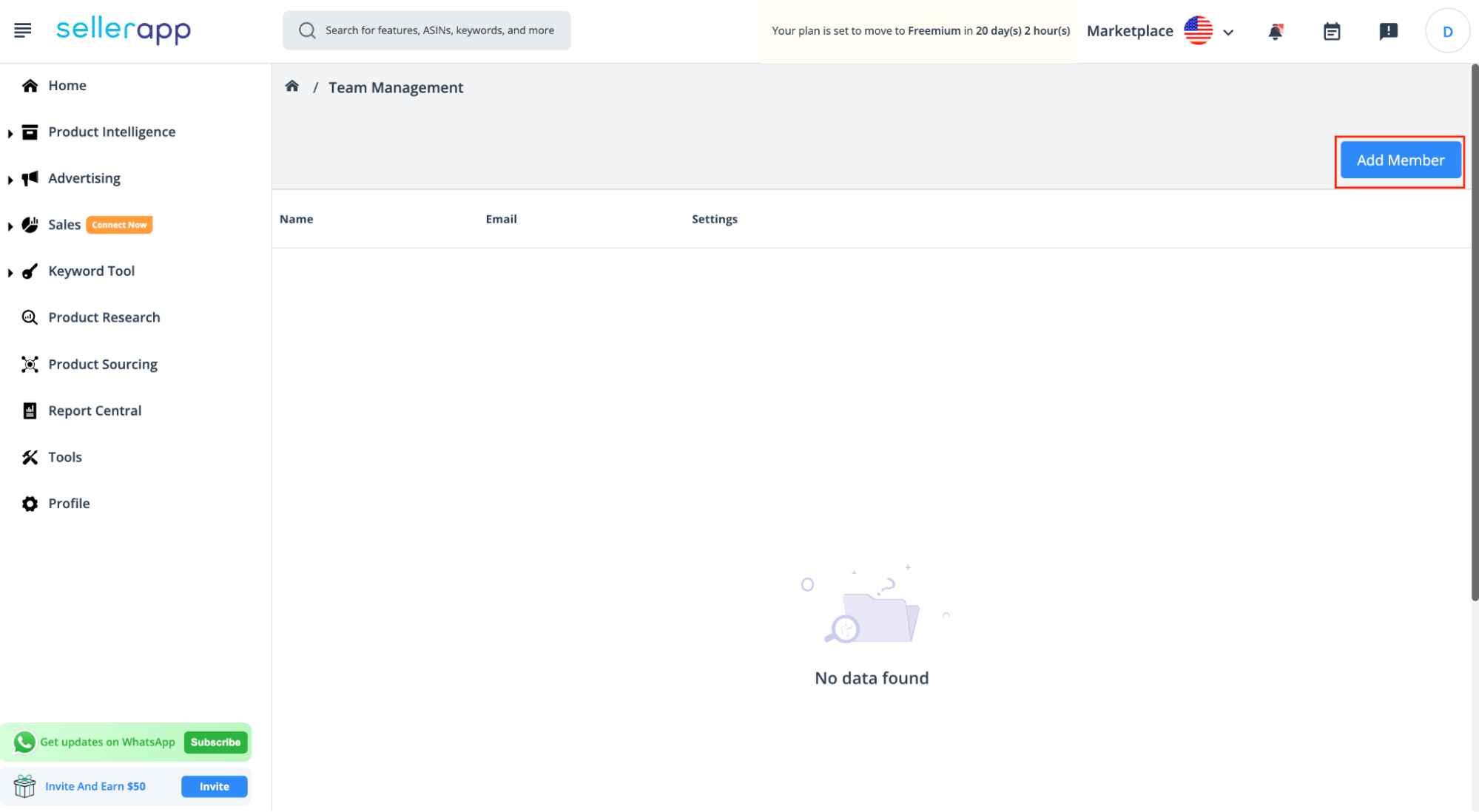Click the calendar icon
Image resolution: width=1479 pixels, height=812 pixels.
click(1331, 30)
